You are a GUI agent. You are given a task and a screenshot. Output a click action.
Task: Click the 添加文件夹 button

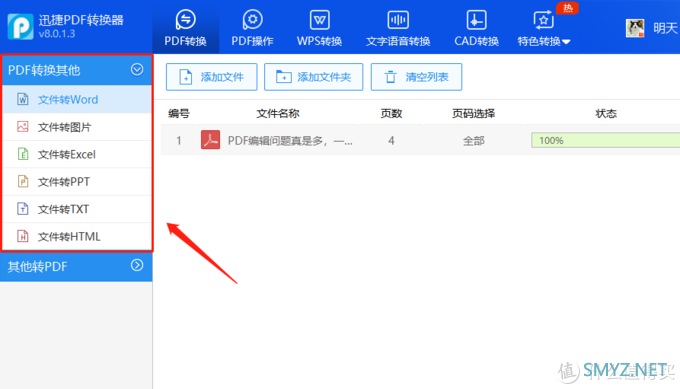(x=314, y=77)
